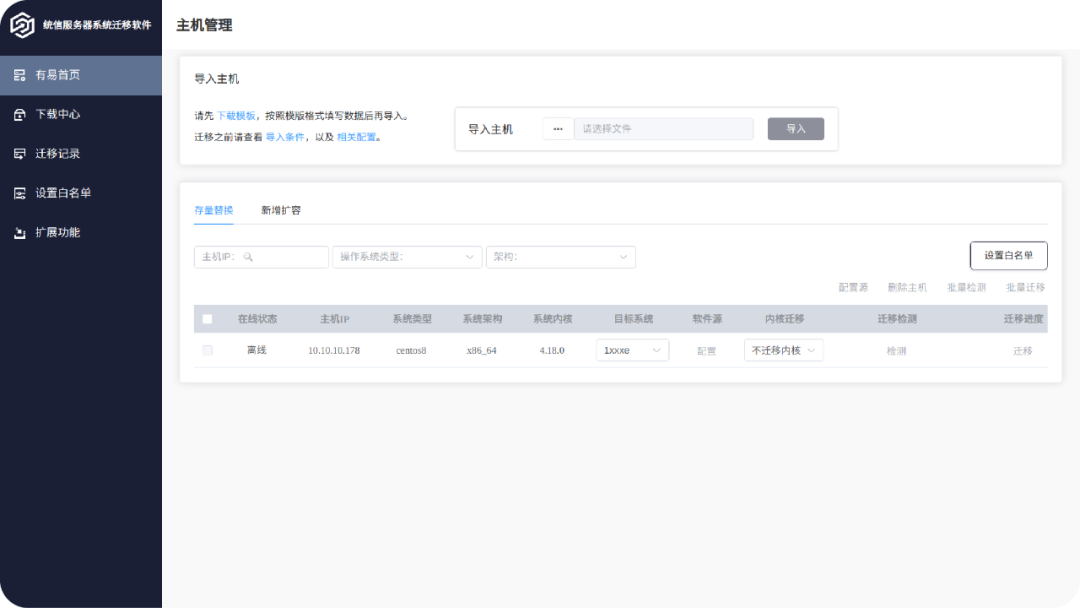Open the 架构 filter dropdown
The height and width of the screenshot is (608, 1080).
pos(561,257)
